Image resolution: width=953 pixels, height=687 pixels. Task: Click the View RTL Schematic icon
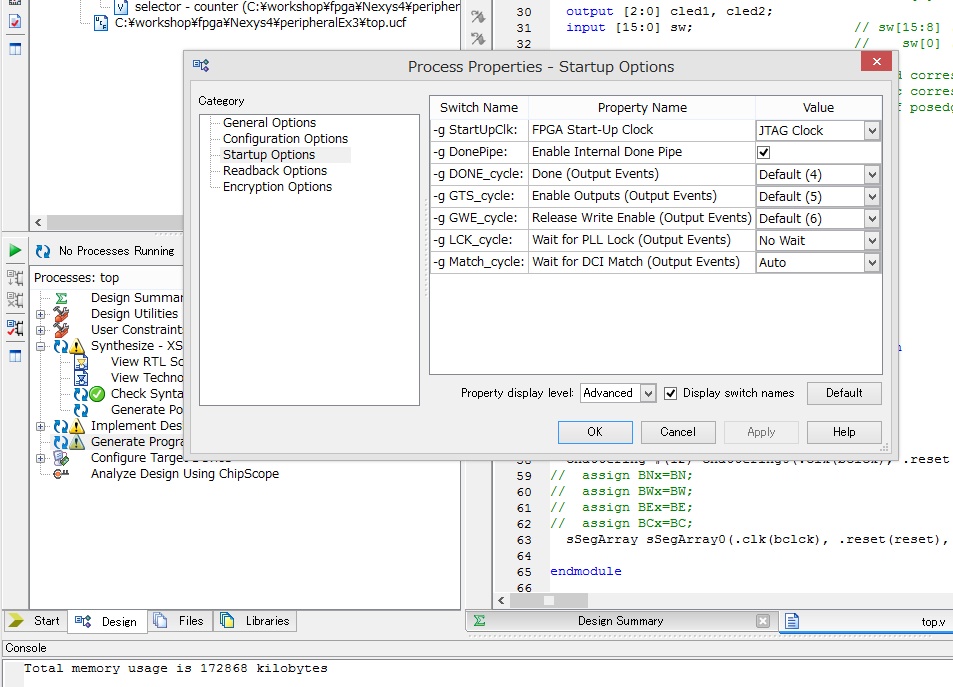(x=81, y=362)
